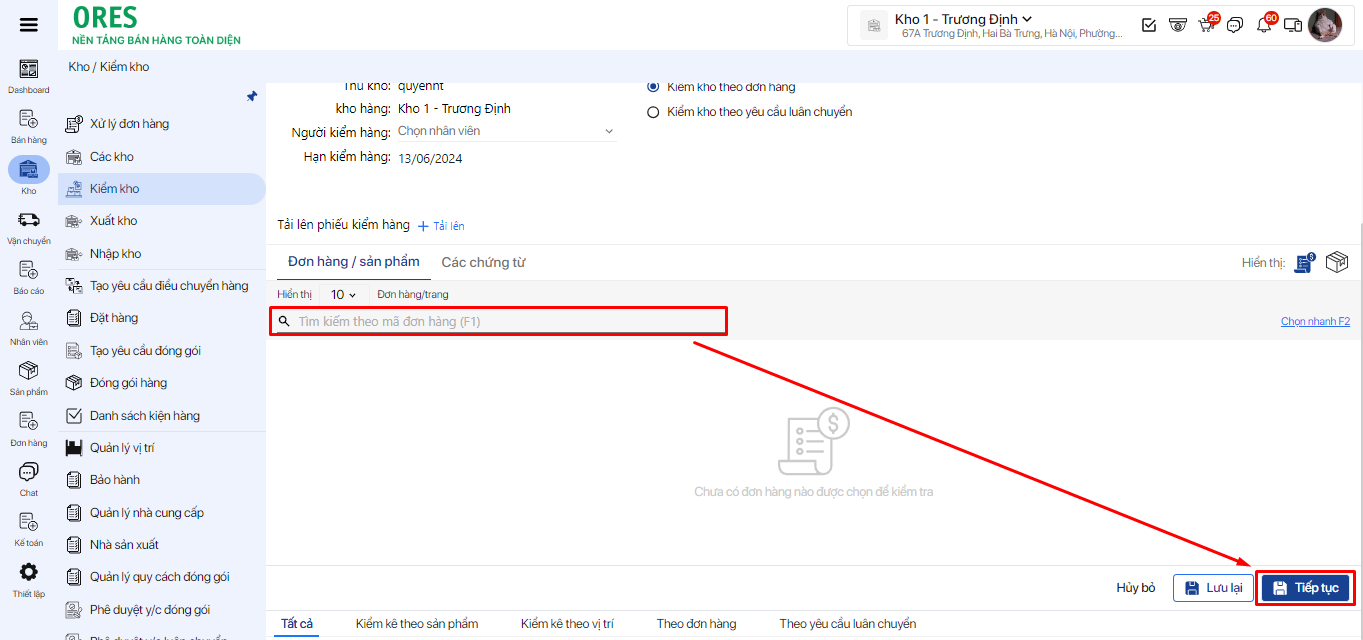Select Kiểm kho theo đơn hàng radio
Image resolution: width=1363 pixels, height=640 pixels.
[654, 87]
